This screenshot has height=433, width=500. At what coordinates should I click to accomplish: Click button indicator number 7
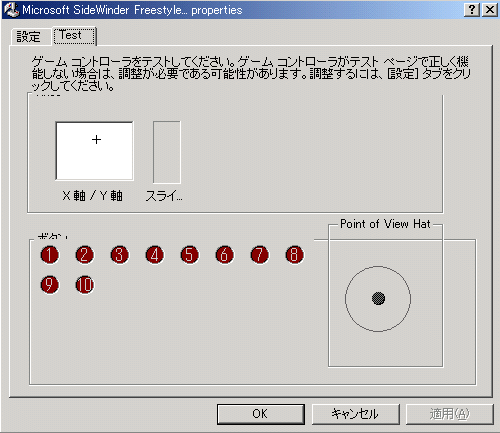coord(260,255)
